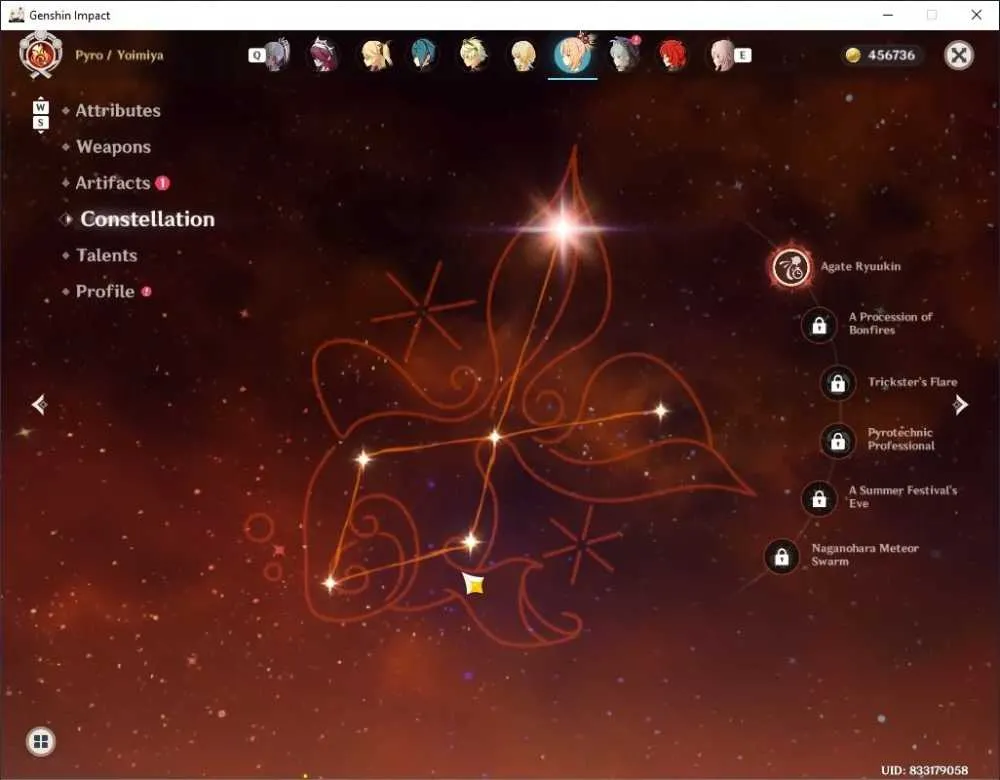This screenshot has height=780, width=1000.
Task: Open the Weapons menu
Action: click(x=114, y=147)
